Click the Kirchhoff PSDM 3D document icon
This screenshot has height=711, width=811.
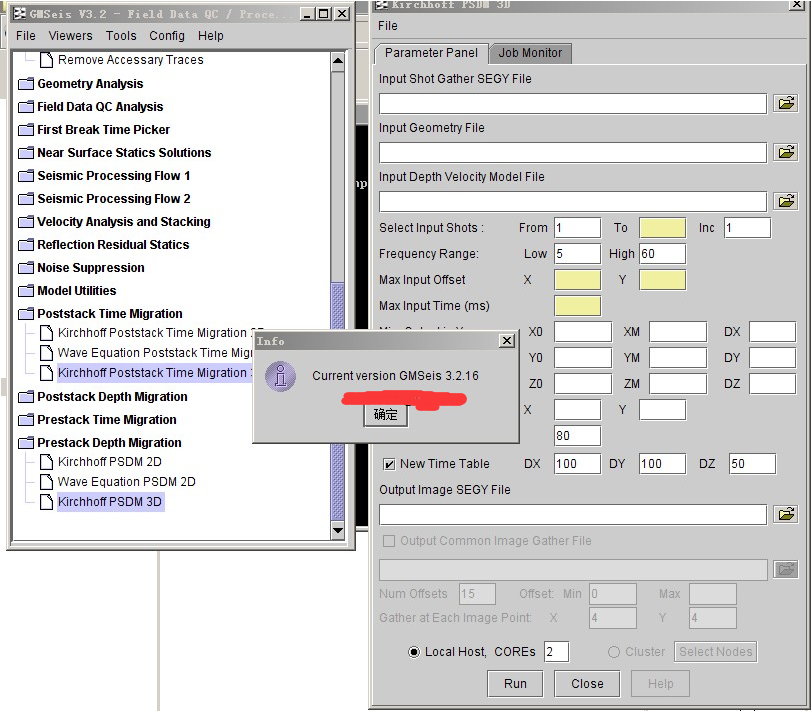point(47,502)
